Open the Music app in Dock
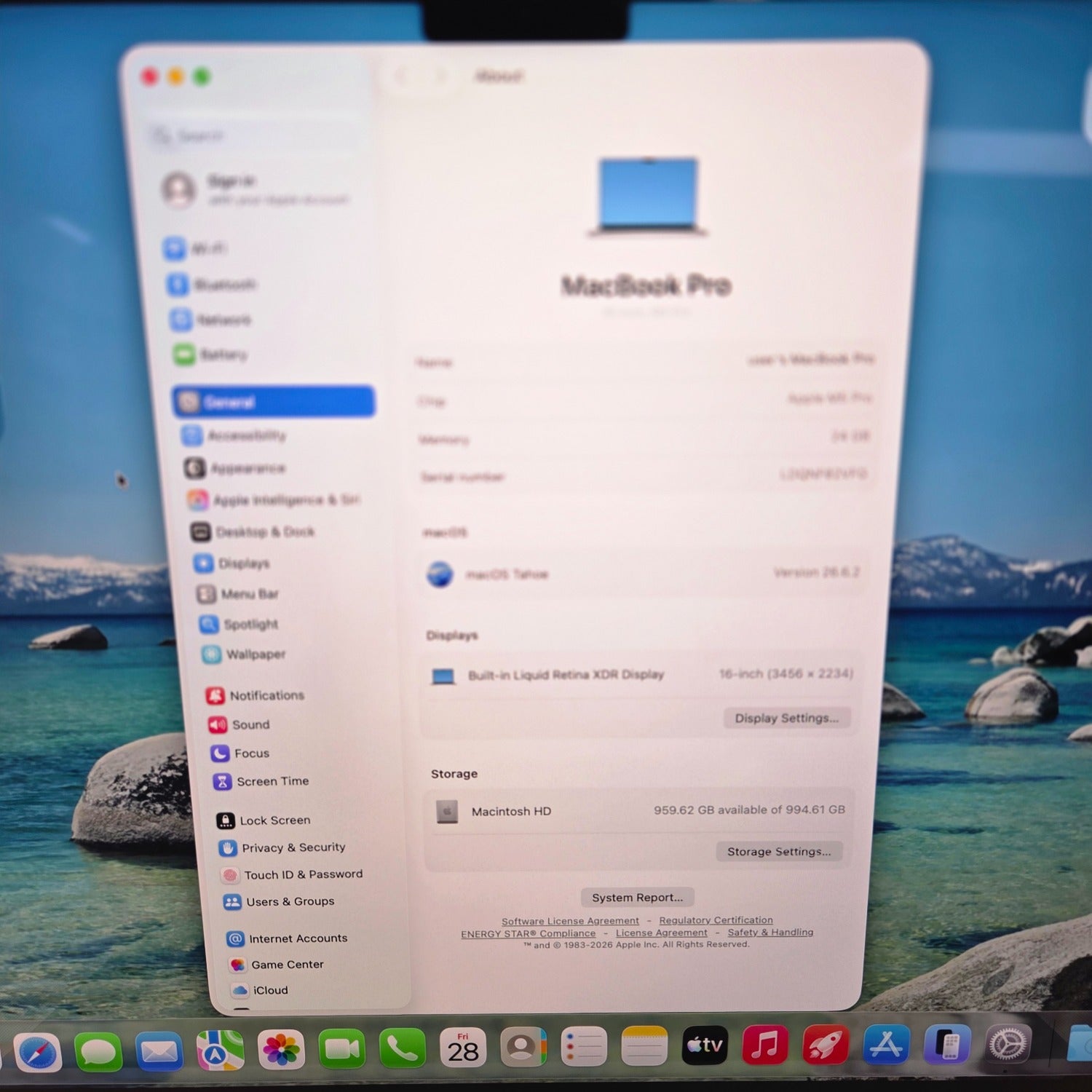Image resolution: width=1092 pixels, height=1092 pixels. click(764, 1045)
